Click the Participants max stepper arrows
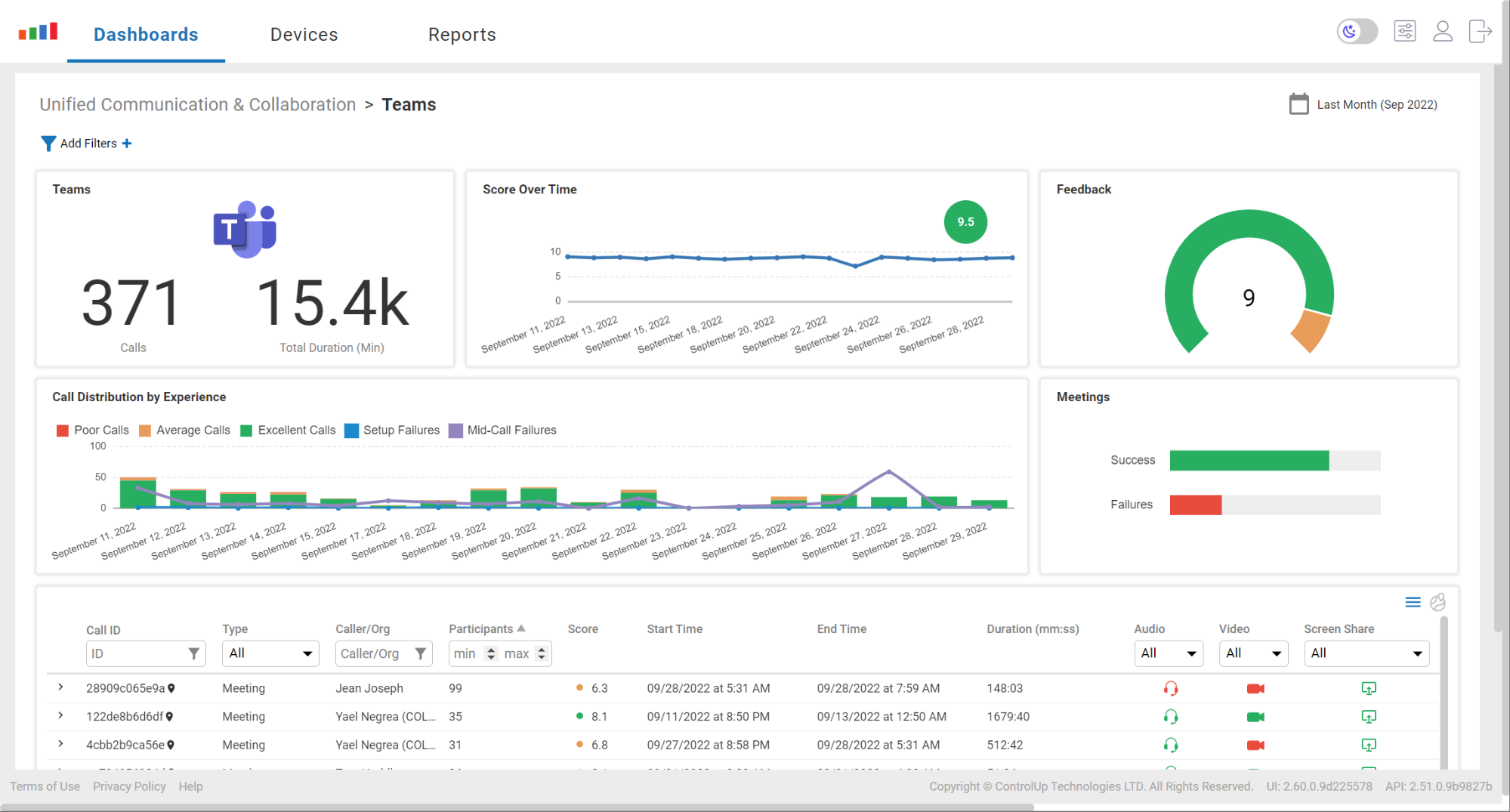This screenshot has height=812, width=1510. (541, 653)
